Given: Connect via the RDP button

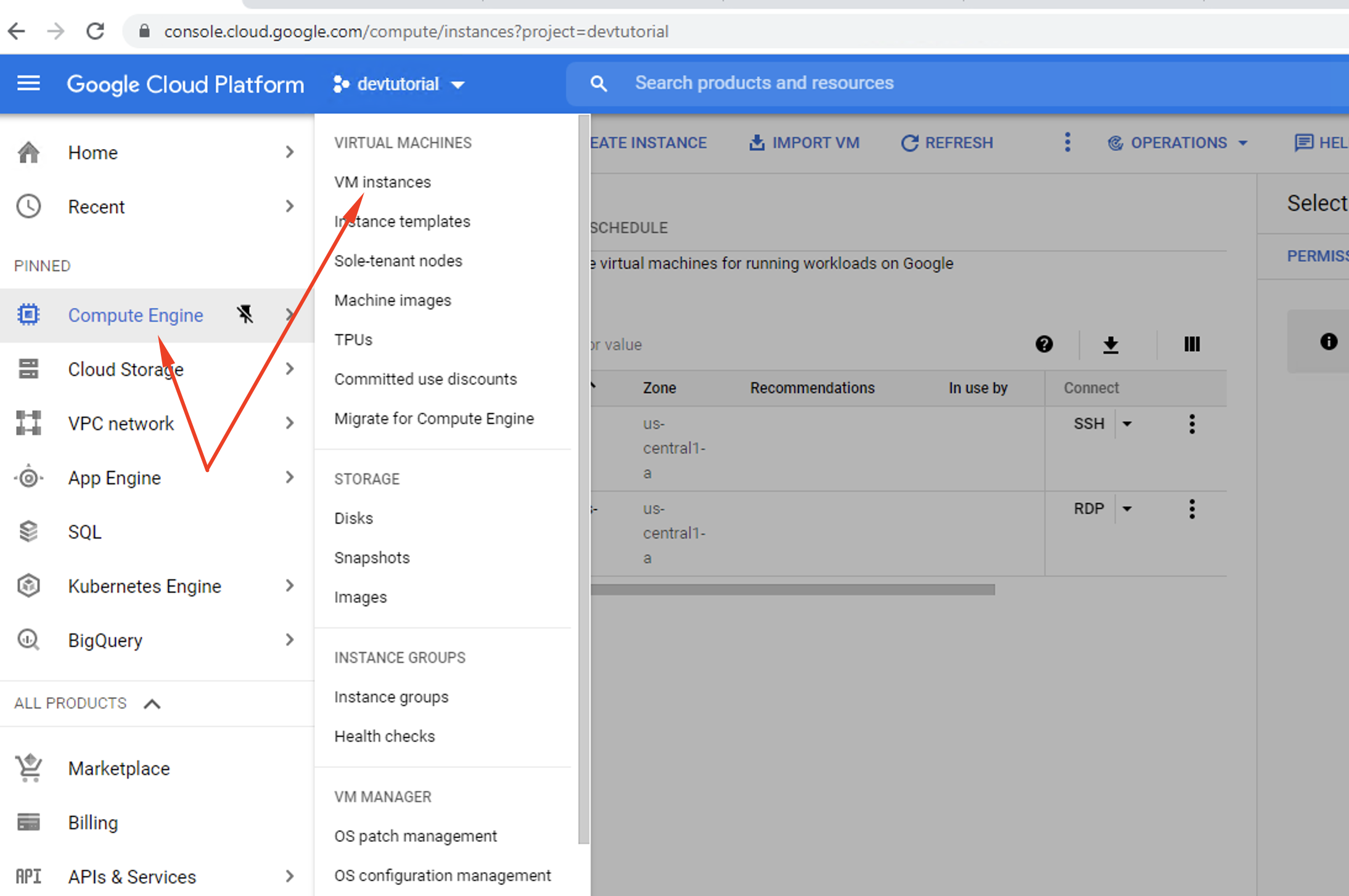Looking at the screenshot, I should pyautogui.click(x=1088, y=508).
